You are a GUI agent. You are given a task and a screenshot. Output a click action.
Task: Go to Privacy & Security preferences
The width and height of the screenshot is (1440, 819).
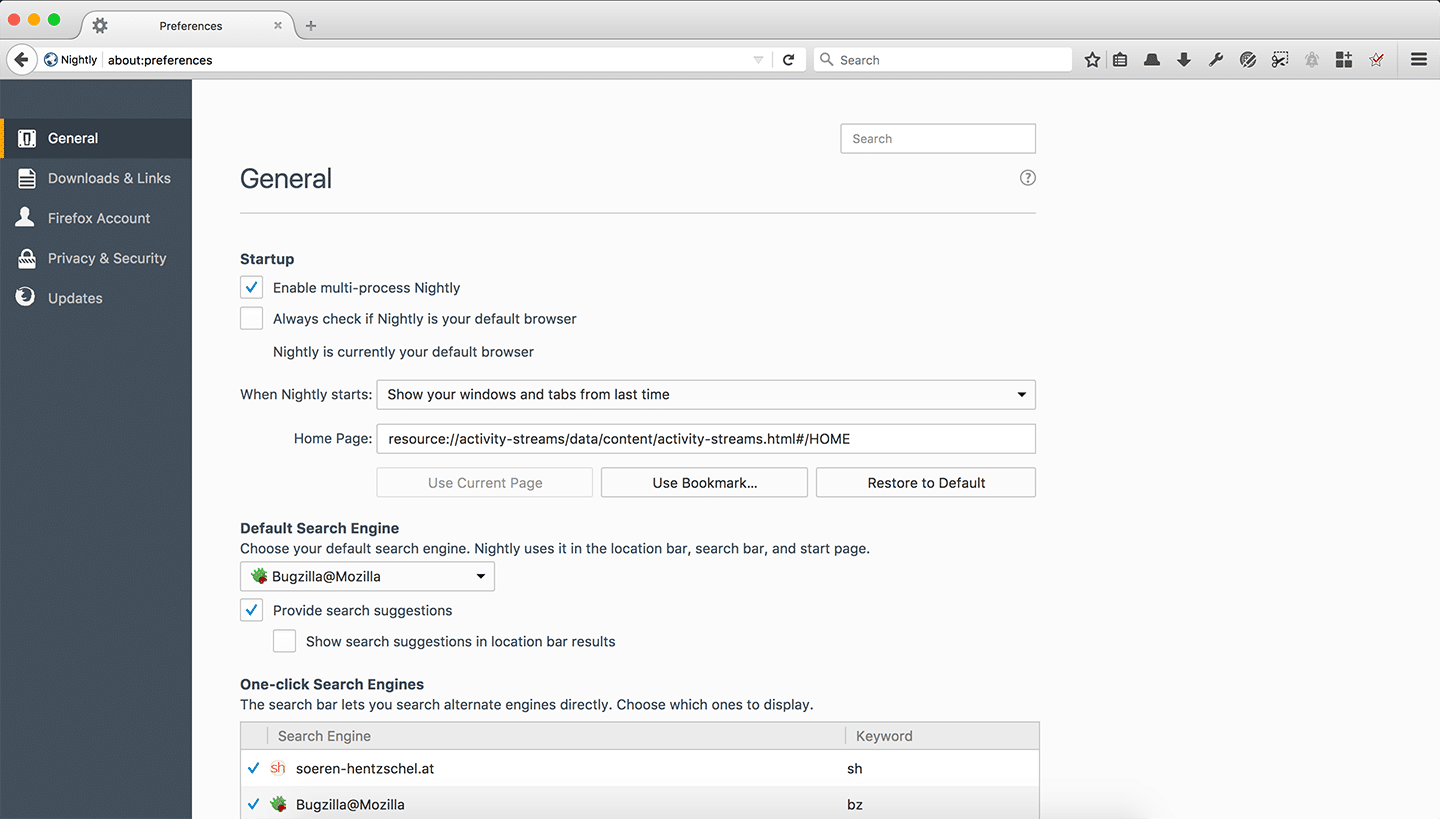coord(96,258)
